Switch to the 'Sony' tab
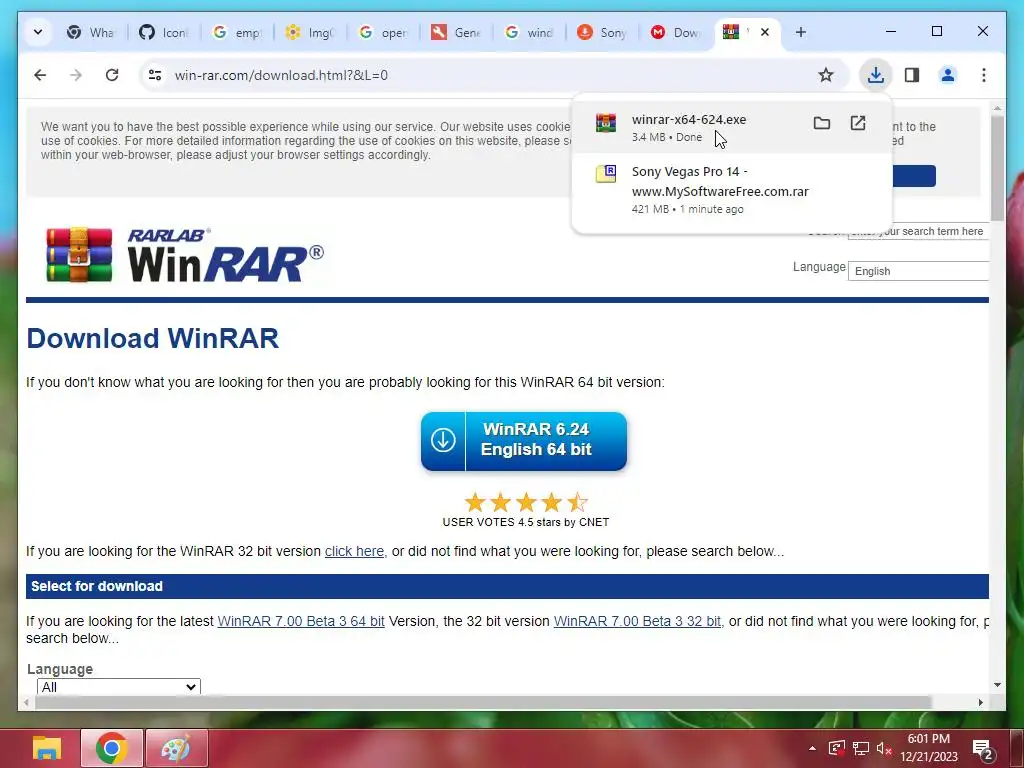 (x=602, y=32)
